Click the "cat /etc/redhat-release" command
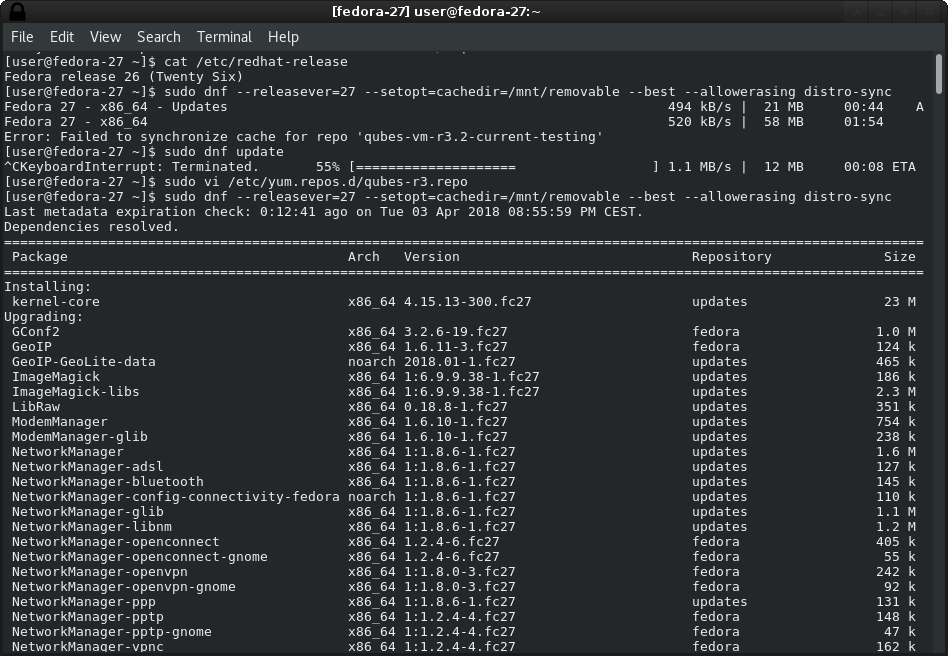Viewport: 948px width, 656px height. click(256, 62)
